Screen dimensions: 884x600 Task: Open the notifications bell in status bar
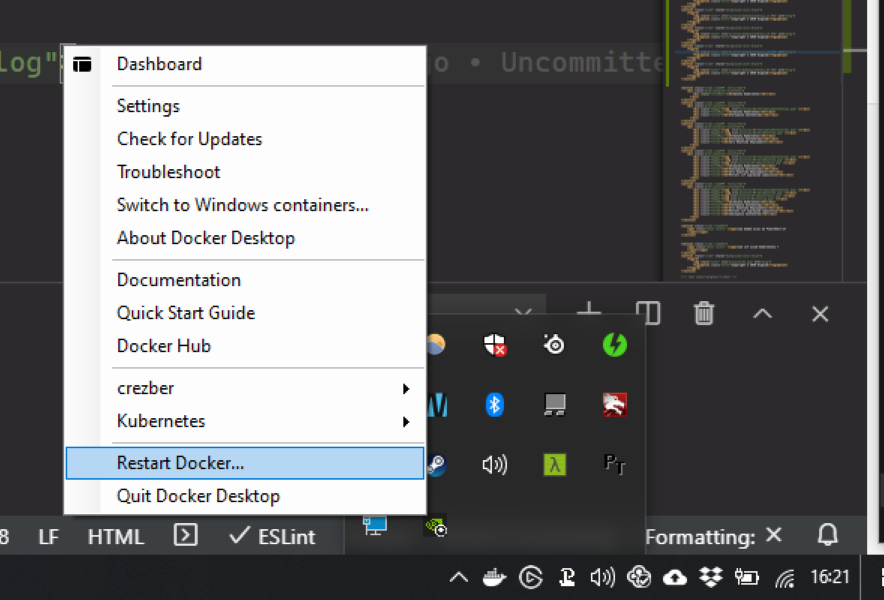pyautogui.click(x=828, y=535)
